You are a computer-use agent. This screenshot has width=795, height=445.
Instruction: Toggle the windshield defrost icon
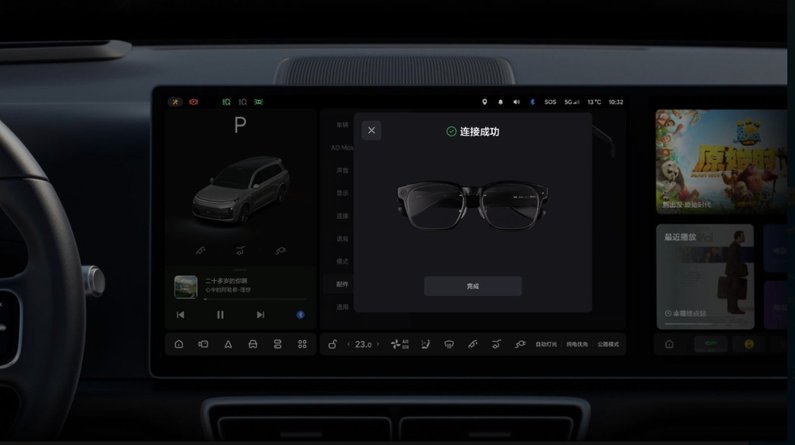pos(449,344)
